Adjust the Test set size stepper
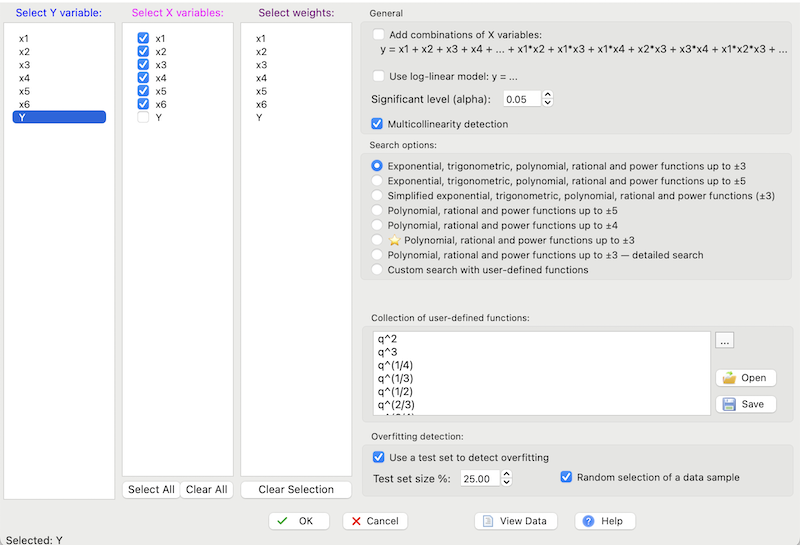This screenshot has width=800, height=545. pyautogui.click(x=506, y=478)
